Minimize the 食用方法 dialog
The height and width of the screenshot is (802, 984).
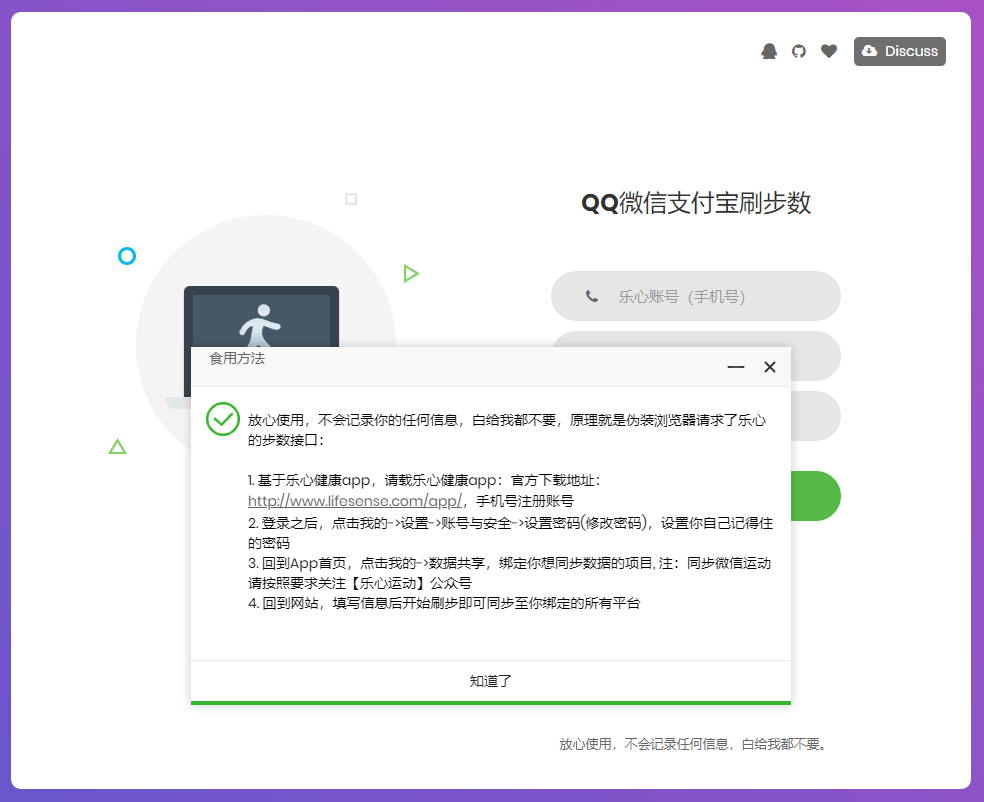735,367
